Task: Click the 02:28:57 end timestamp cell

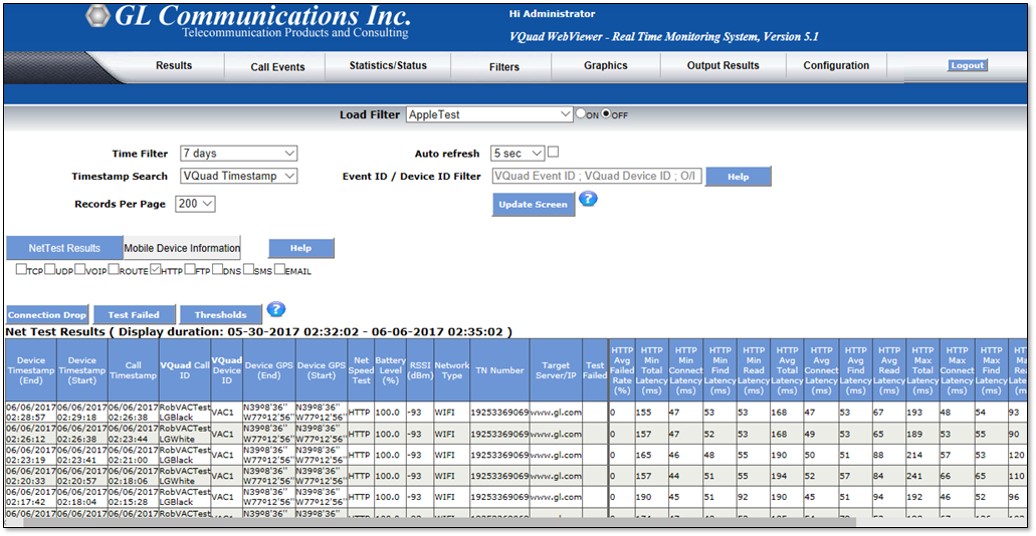Action: pyautogui.click(x=31, y=412)
